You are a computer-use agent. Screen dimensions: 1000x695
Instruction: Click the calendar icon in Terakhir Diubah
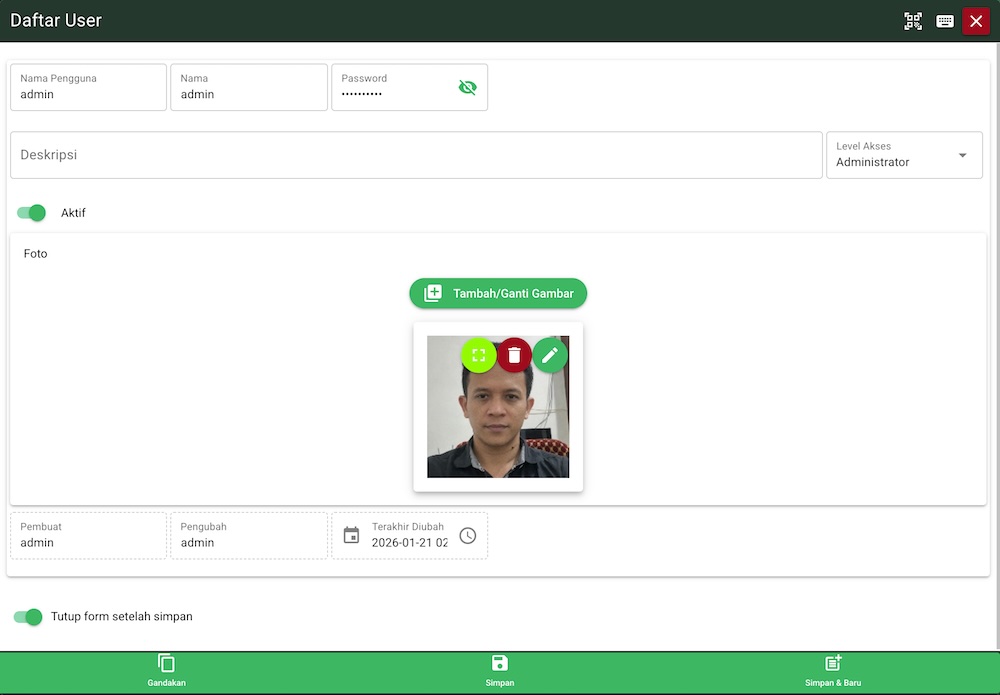[351, 535]
